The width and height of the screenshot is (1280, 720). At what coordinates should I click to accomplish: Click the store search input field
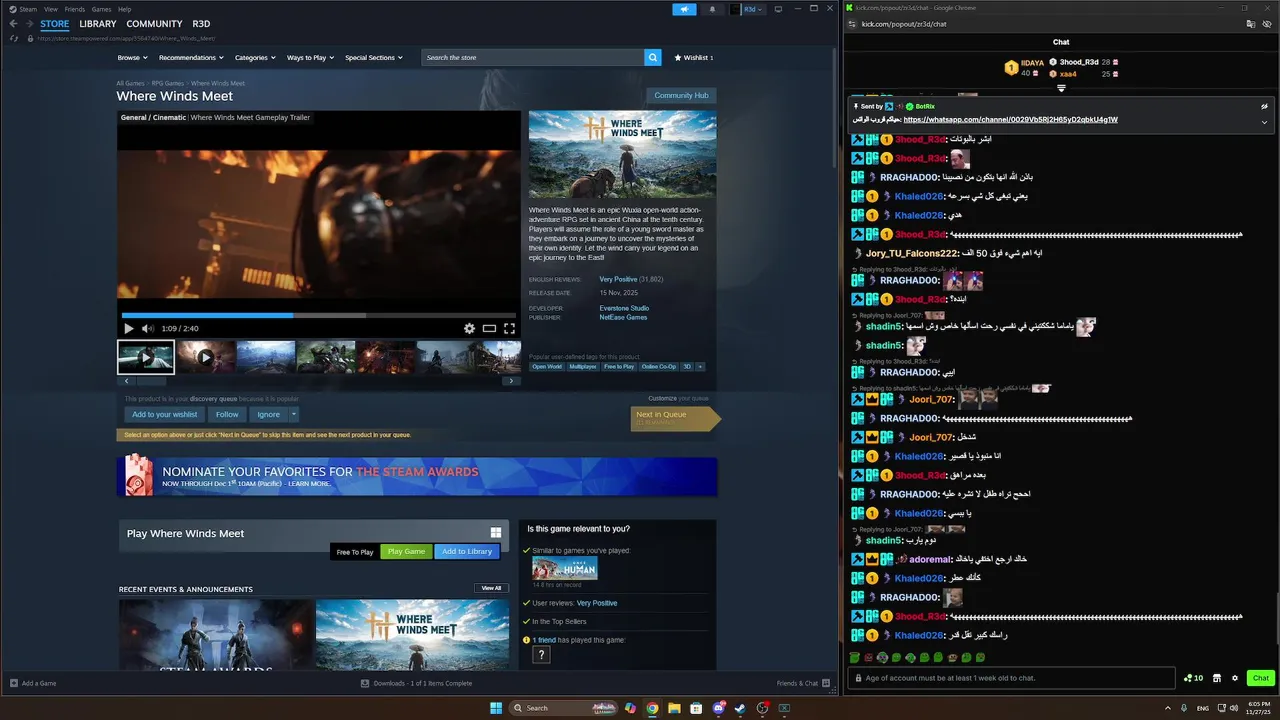pos(533,58)
